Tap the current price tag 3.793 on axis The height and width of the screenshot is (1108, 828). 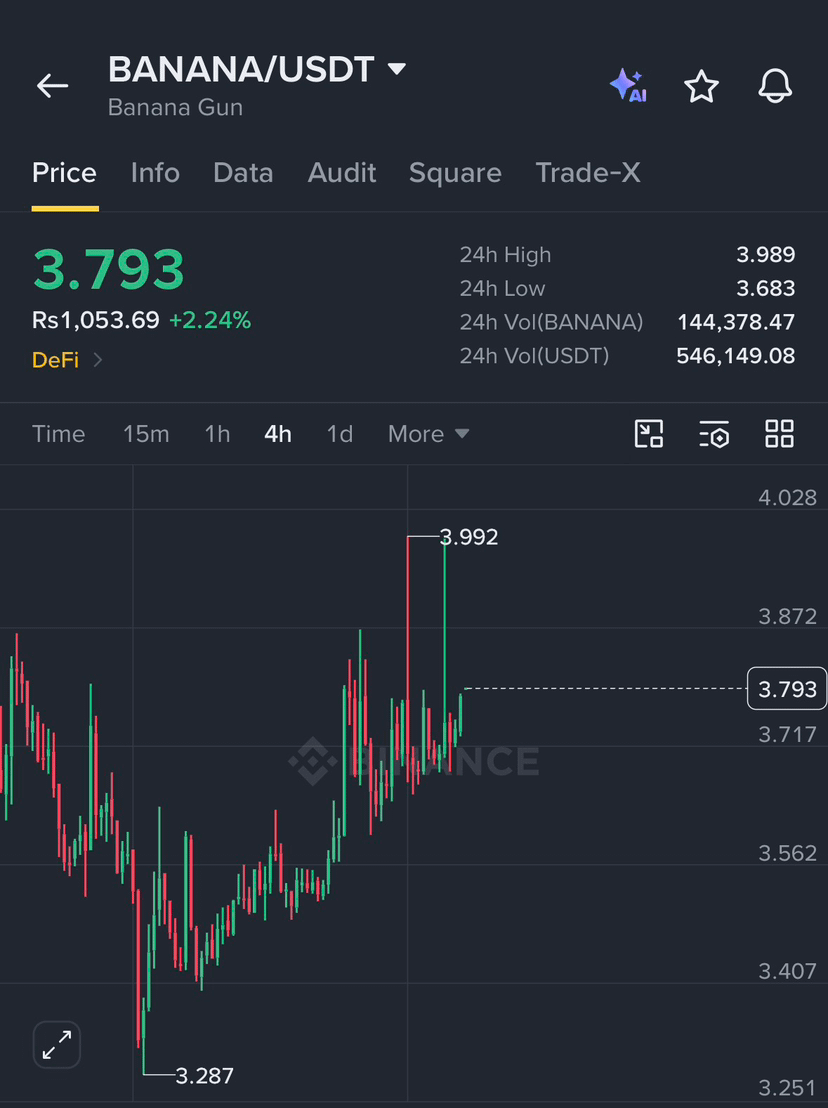(x=787, y=688)
